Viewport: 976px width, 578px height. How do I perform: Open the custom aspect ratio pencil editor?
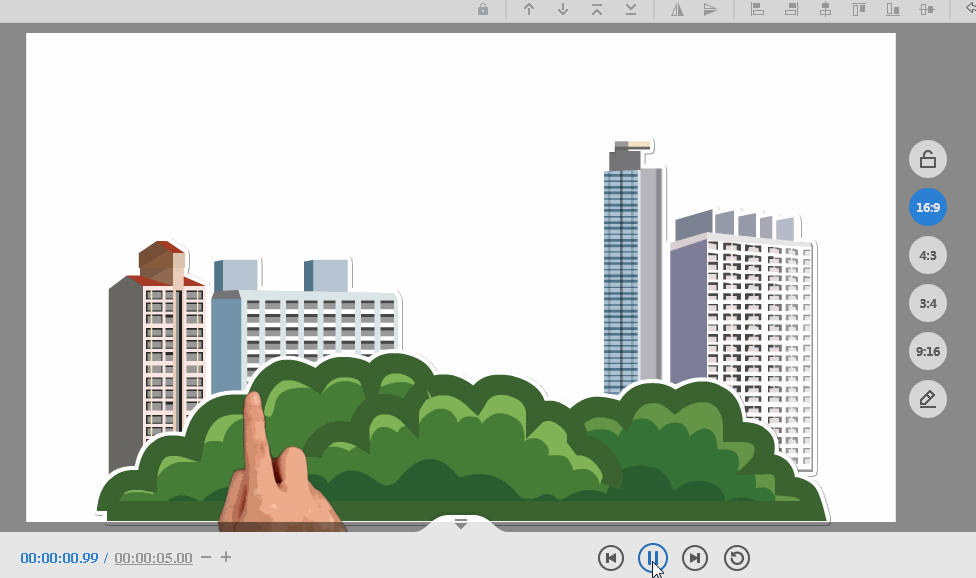pos(927,398)
